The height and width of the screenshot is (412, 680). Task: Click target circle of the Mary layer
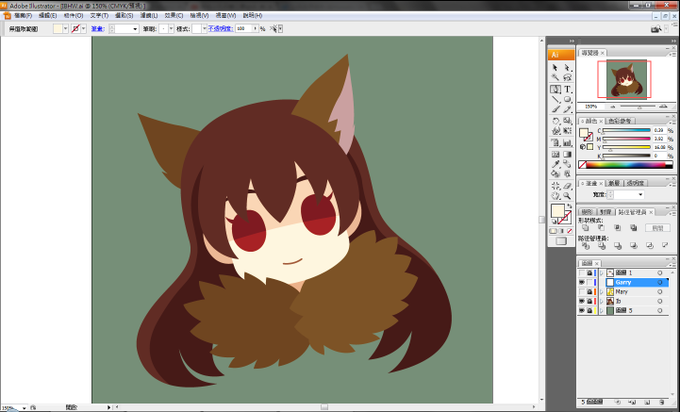pos(660,291)
